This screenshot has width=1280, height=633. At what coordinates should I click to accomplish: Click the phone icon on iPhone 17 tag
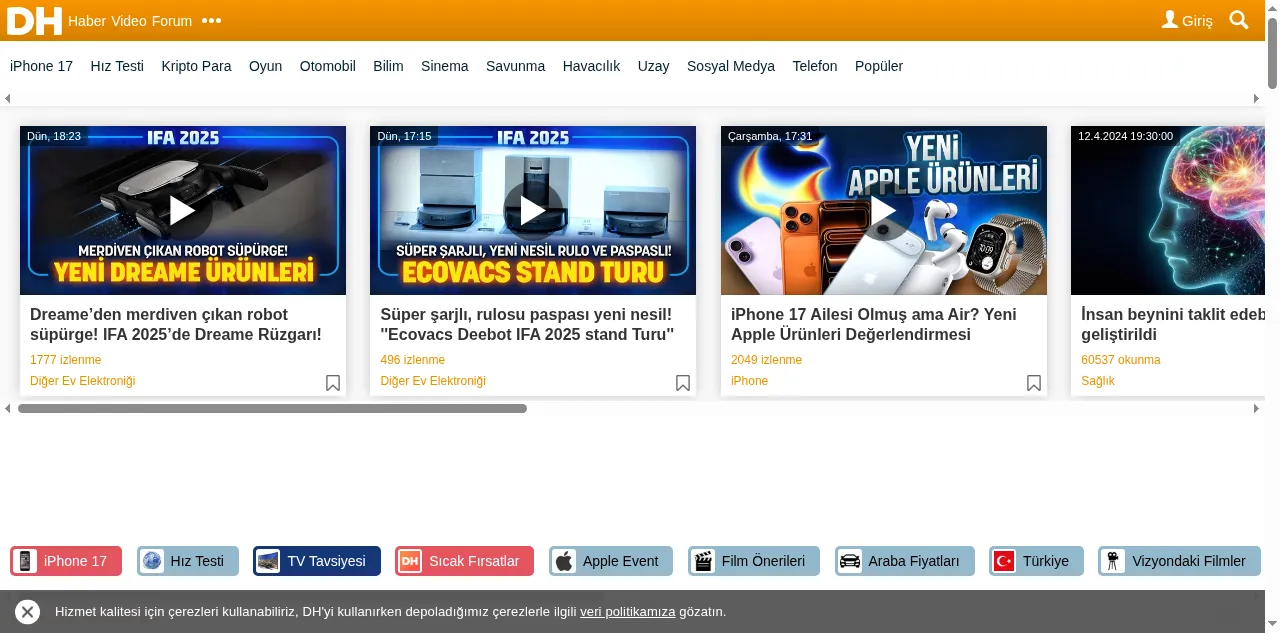tap(26, 561)
